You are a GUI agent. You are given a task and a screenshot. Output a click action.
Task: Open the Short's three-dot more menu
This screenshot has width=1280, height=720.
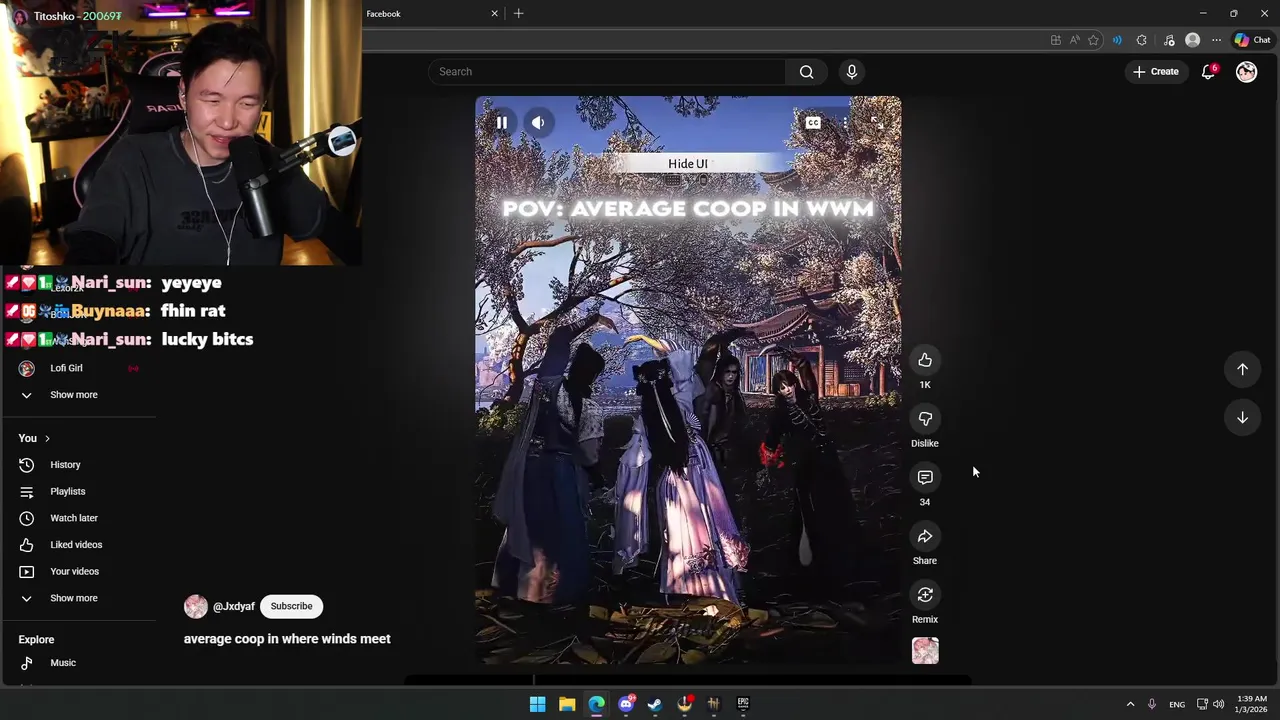[x=845, y=123]
